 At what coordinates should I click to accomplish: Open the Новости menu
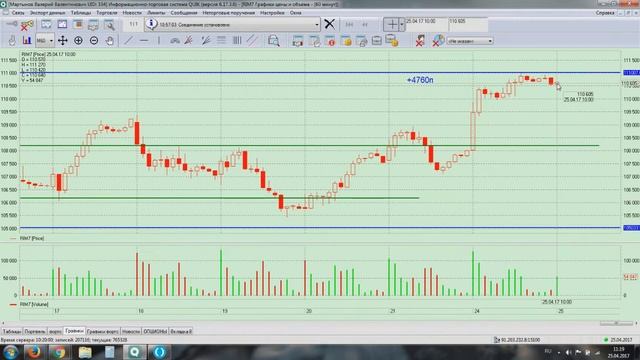pos(132,13)
